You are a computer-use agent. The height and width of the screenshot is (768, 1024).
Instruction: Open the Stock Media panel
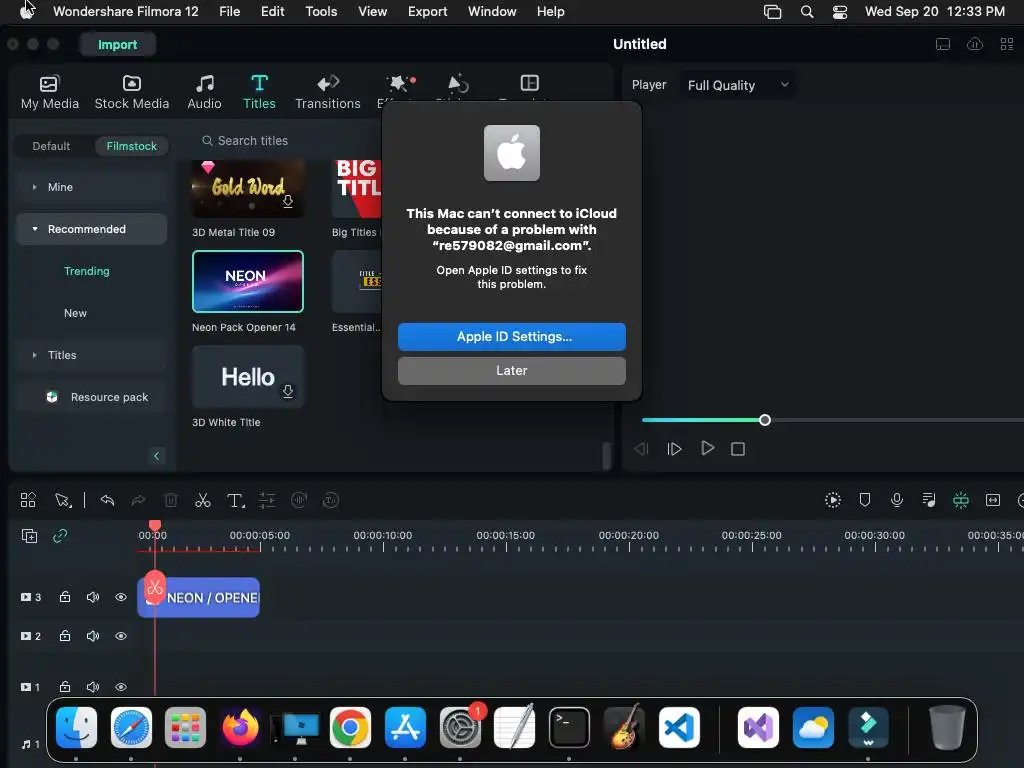131,92
